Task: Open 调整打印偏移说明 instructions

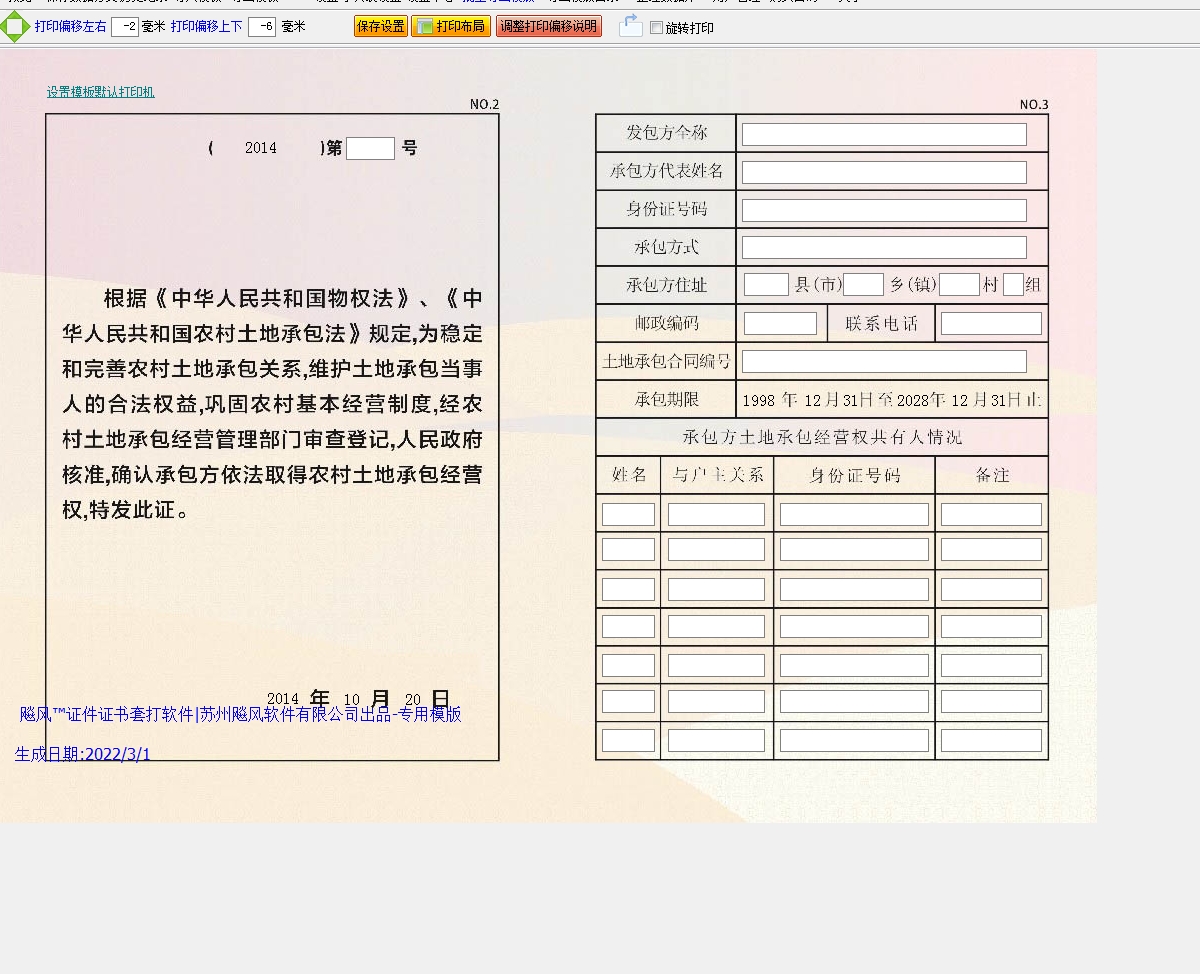Action: coord(548,27)
